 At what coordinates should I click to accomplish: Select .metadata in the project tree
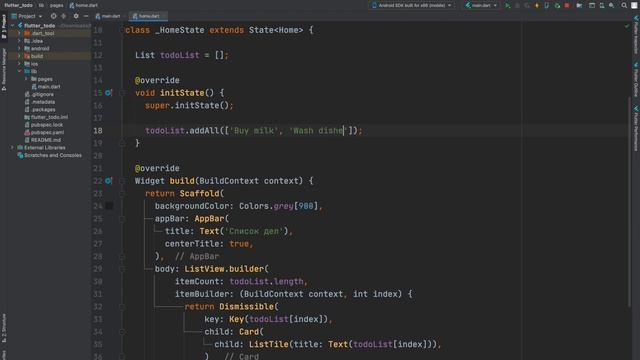tap(43, 102)
